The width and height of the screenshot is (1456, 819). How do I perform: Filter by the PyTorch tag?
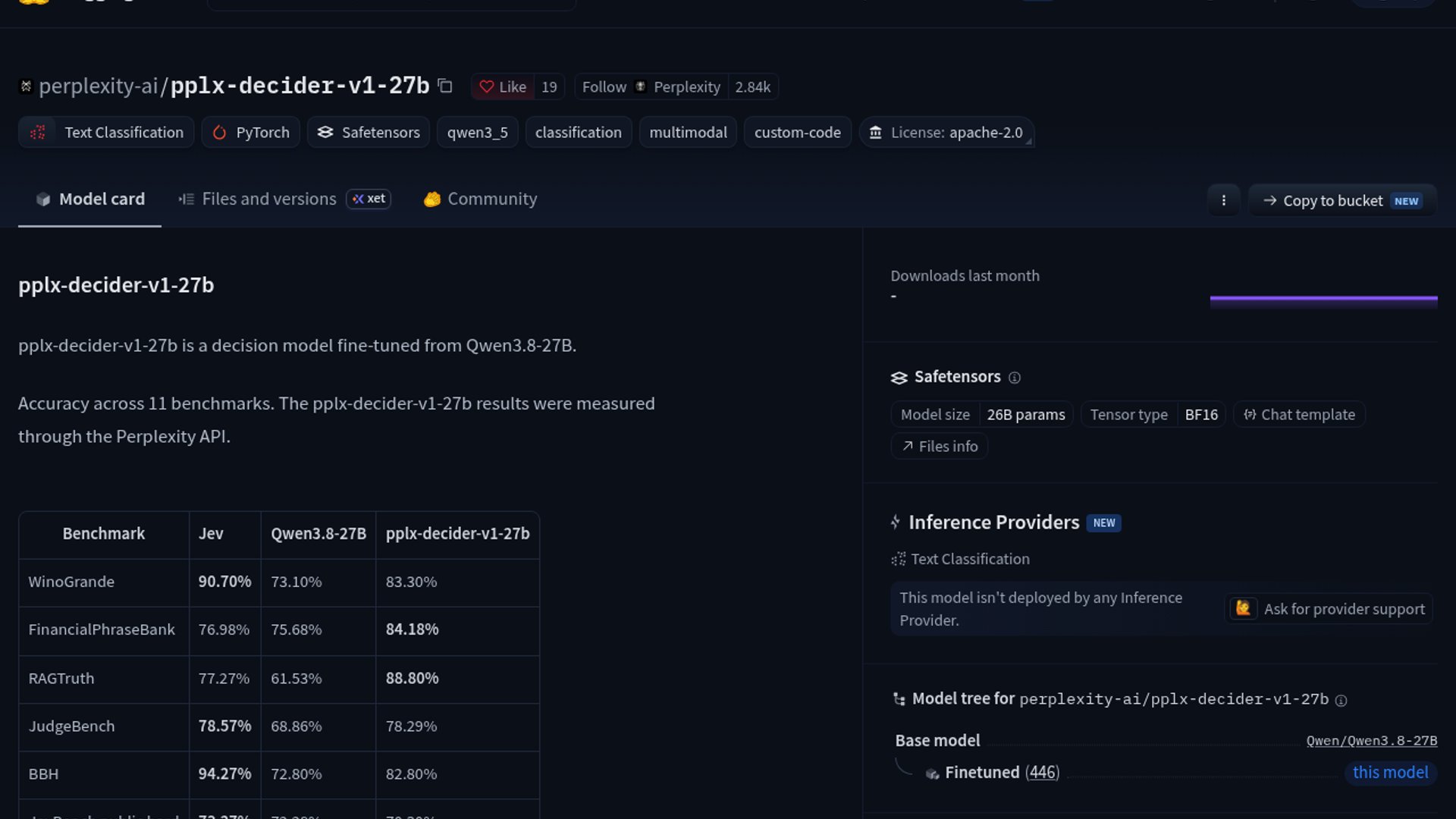coord(251,132)
